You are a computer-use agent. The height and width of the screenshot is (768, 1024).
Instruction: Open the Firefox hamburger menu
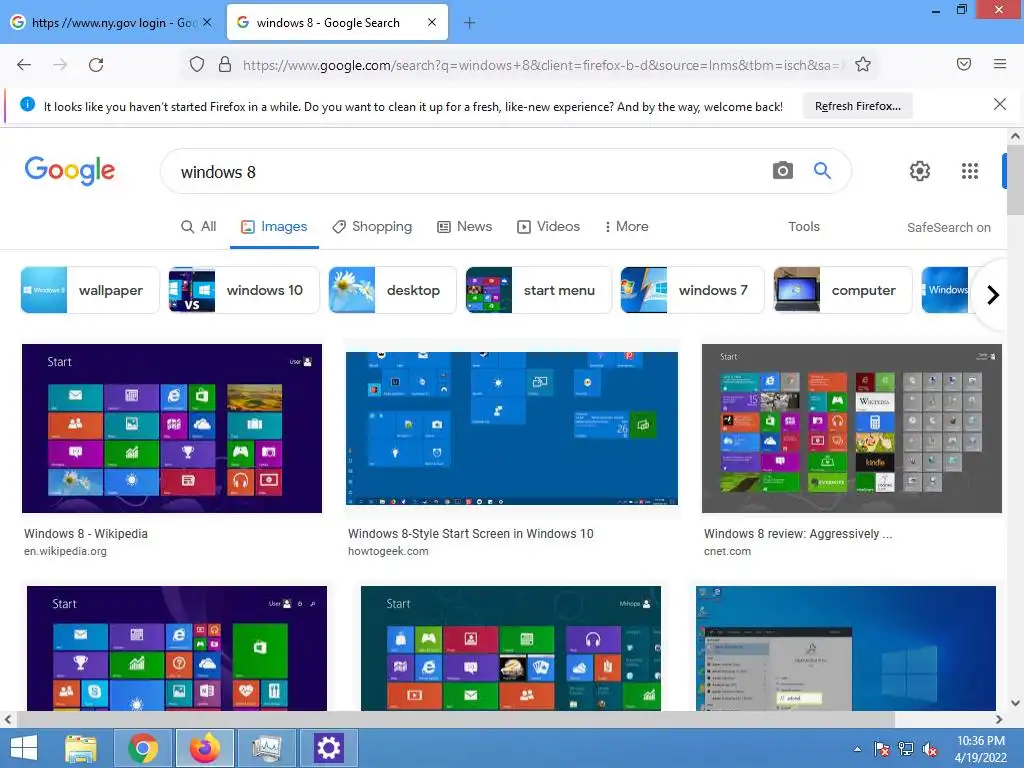point(1000,64)
